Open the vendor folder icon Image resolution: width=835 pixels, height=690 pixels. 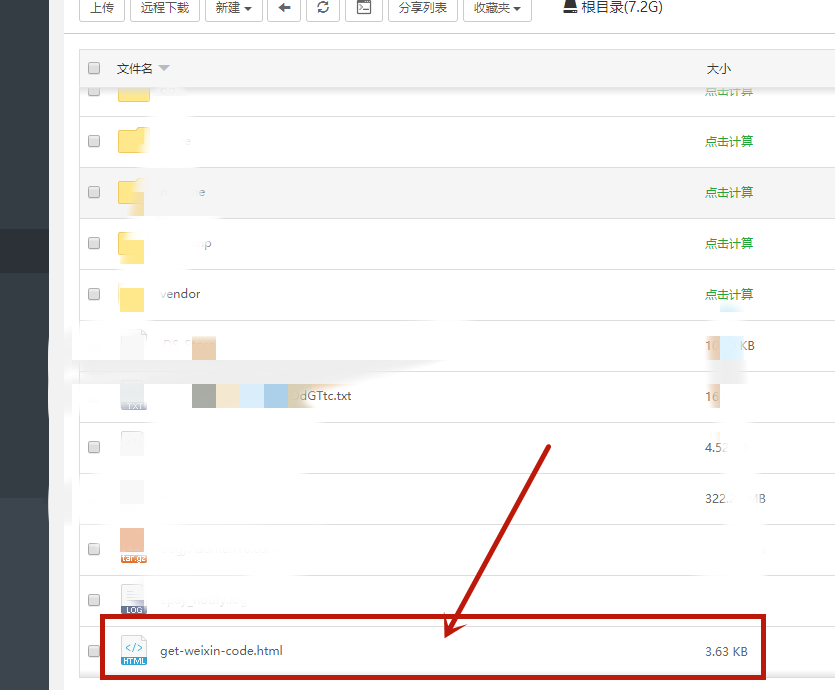click(132, 298)
